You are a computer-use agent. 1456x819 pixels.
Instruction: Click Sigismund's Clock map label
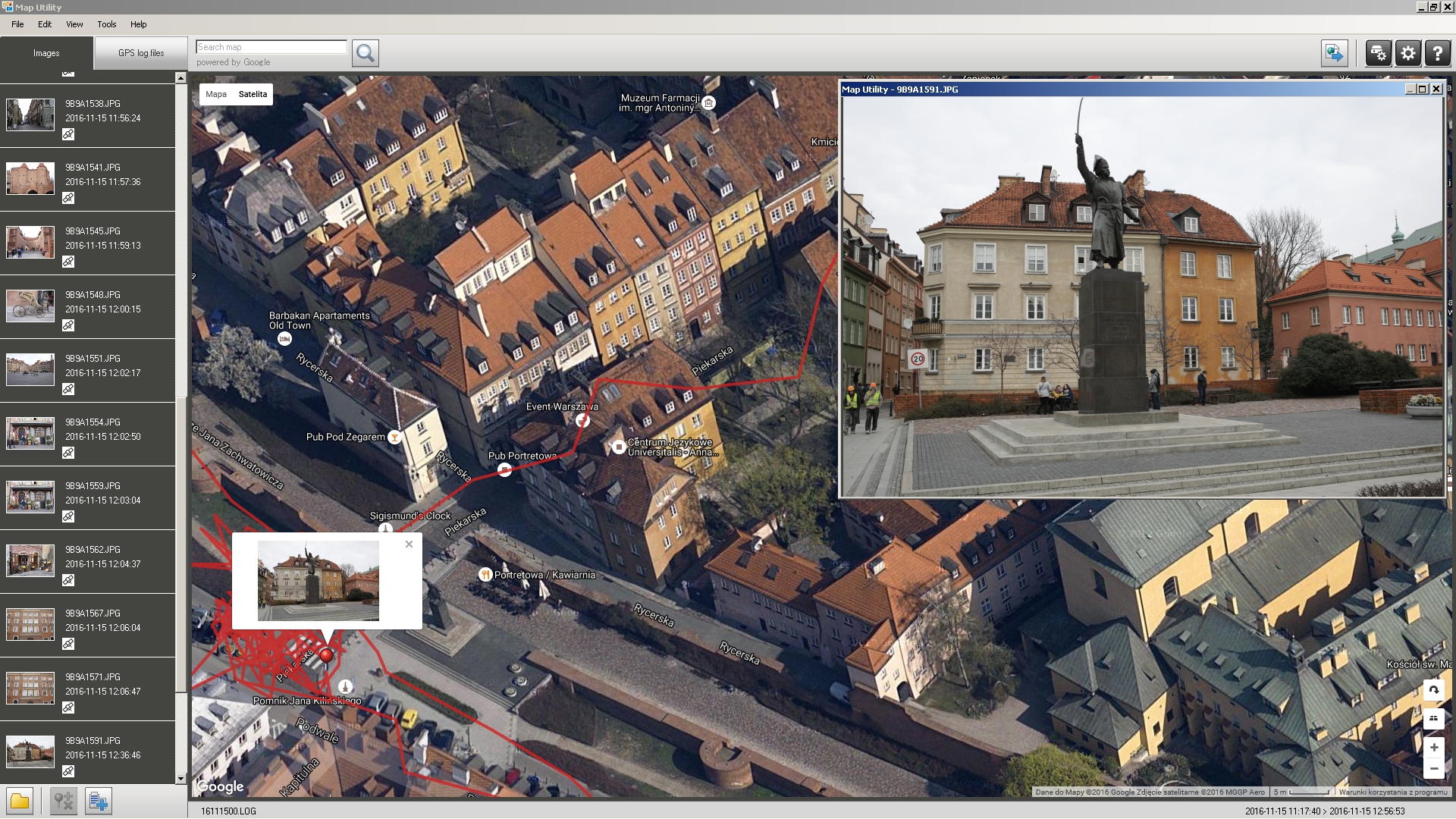(x=410, y=516)
